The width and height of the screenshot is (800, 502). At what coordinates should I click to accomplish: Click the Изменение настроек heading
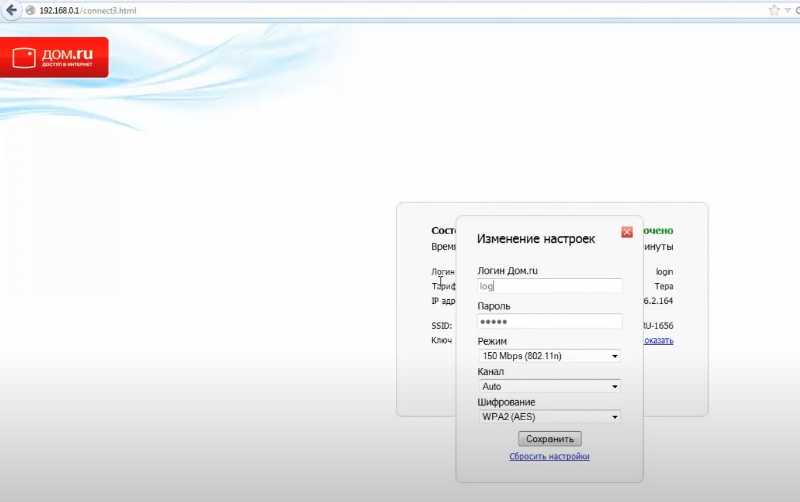click(536, 239)
